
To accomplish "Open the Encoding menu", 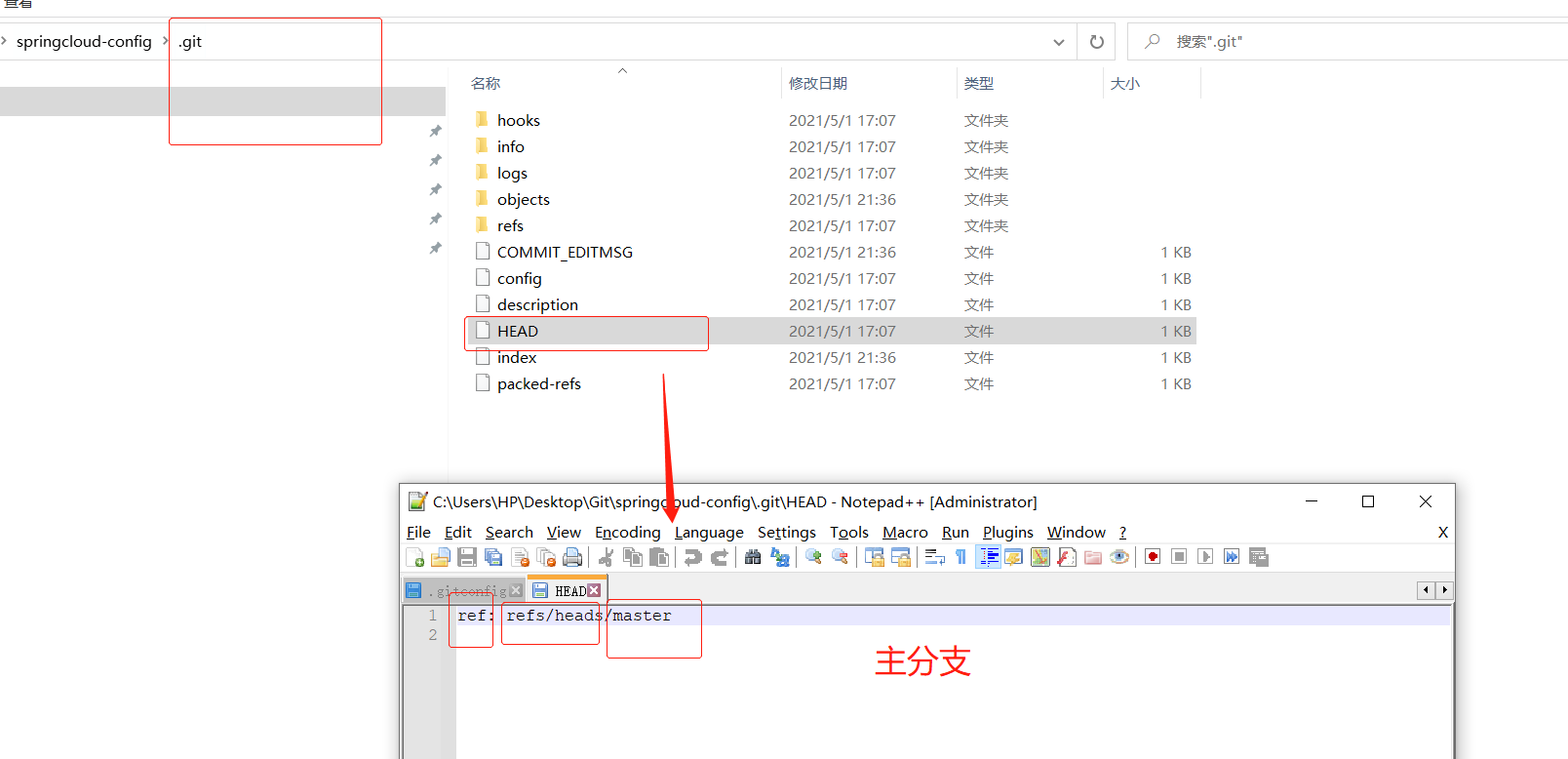I will (627, 532).
